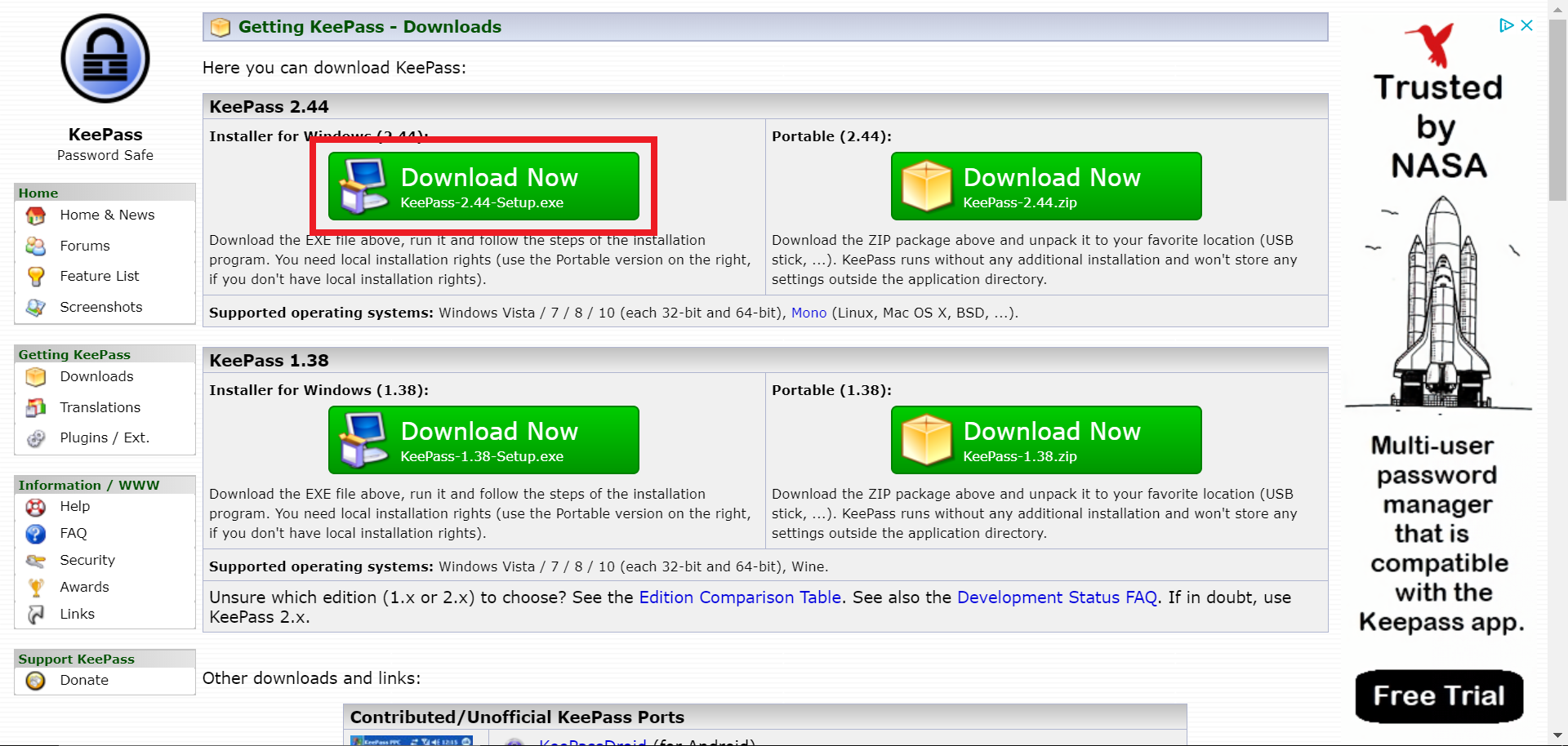Click the Screenshots sidebar icon

[36, 308]
